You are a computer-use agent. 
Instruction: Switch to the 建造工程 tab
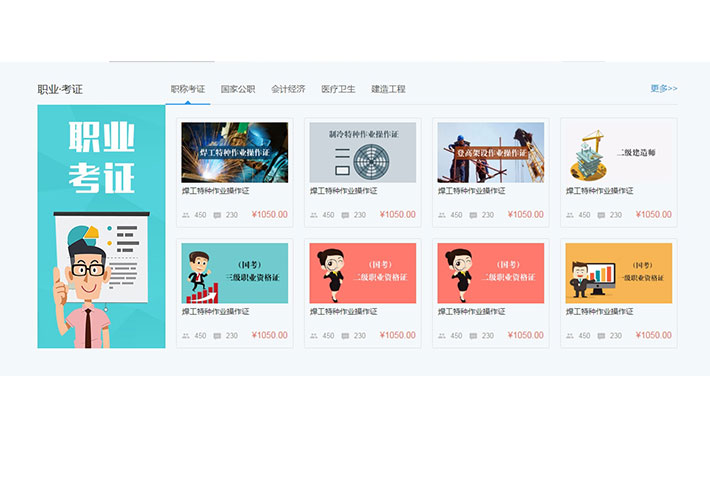(x=388, y=89)
